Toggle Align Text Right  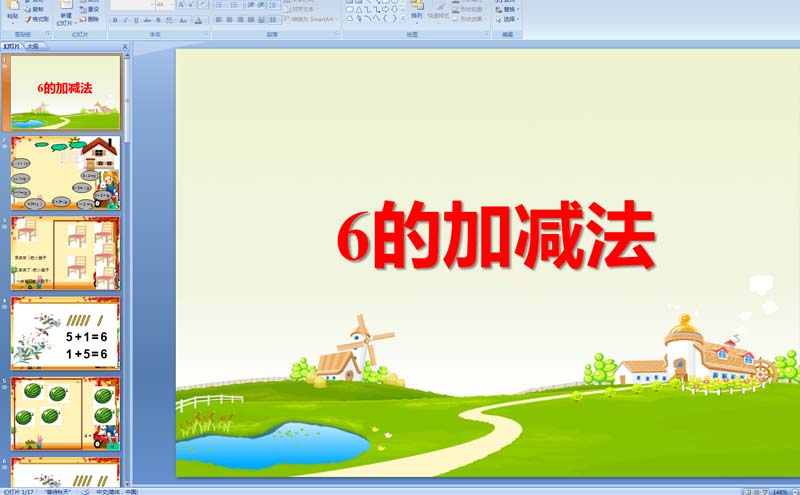click(240, 19)
